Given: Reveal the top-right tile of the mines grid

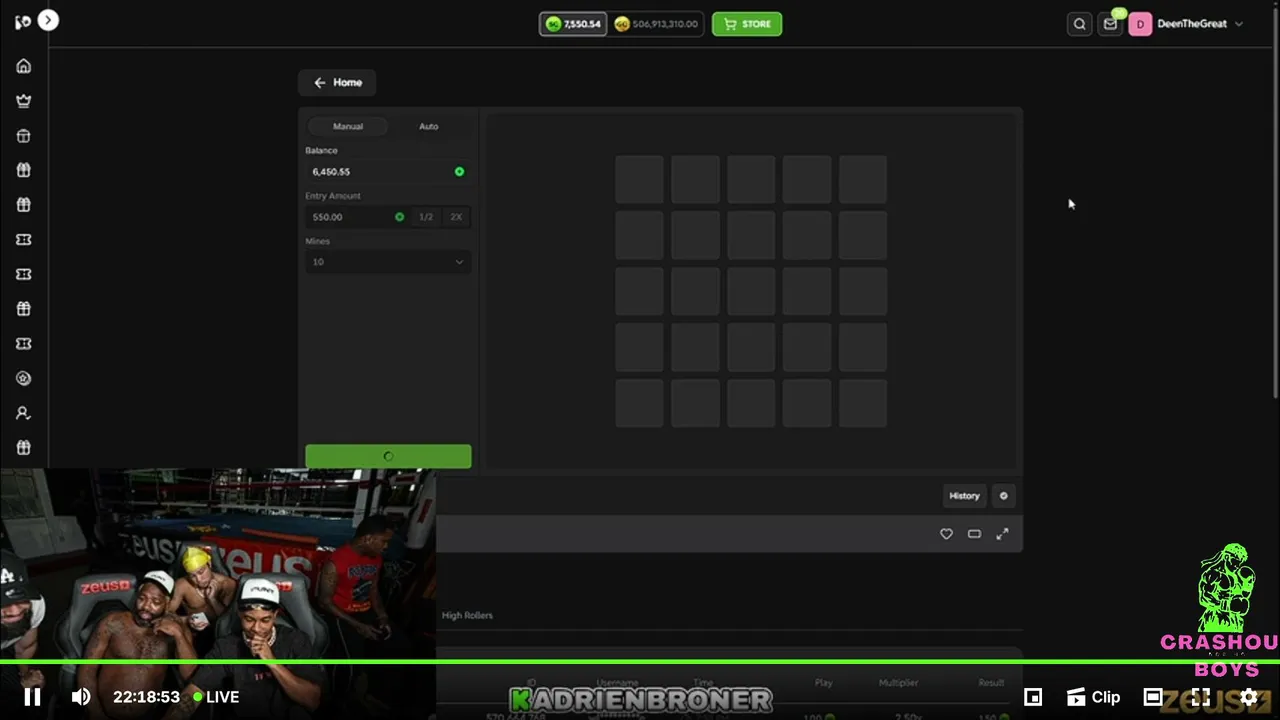Looking at the screenshot, I should [x=863, y=179].
